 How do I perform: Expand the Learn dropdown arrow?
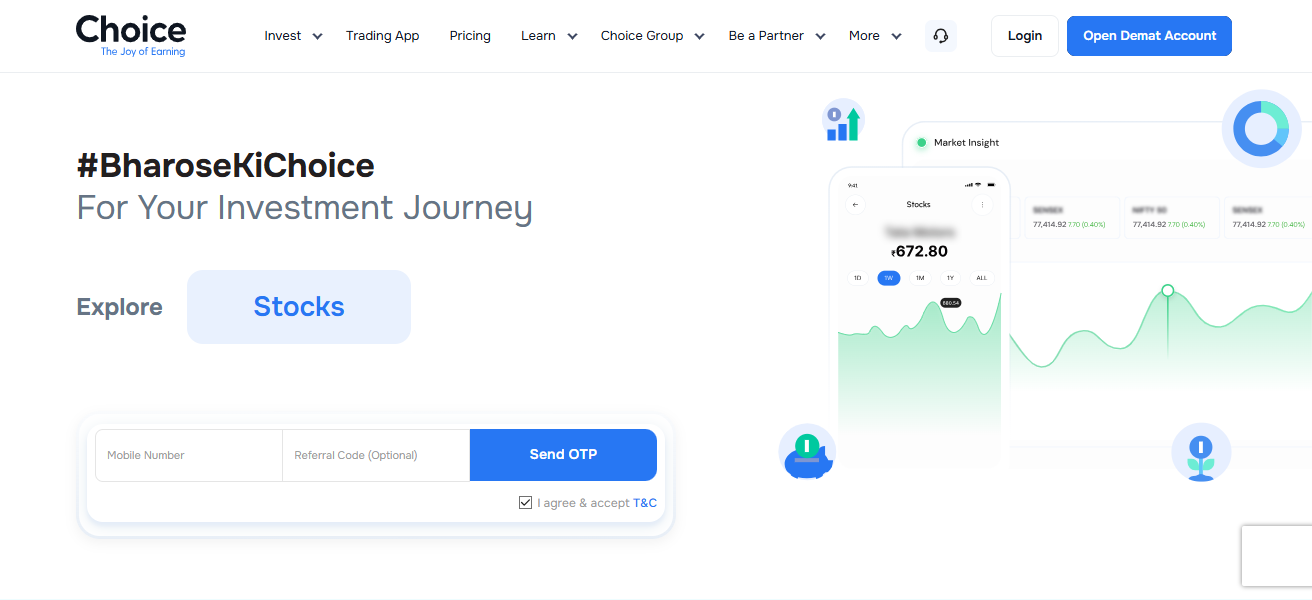pos(572,36)
